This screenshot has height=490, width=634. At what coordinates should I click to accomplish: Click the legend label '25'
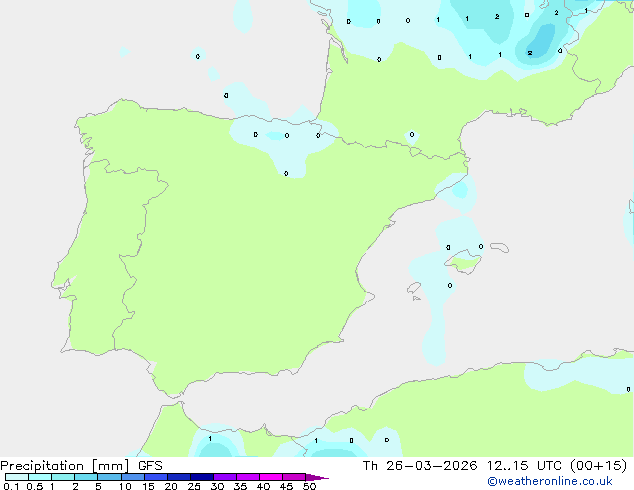[x=194, y=486]
